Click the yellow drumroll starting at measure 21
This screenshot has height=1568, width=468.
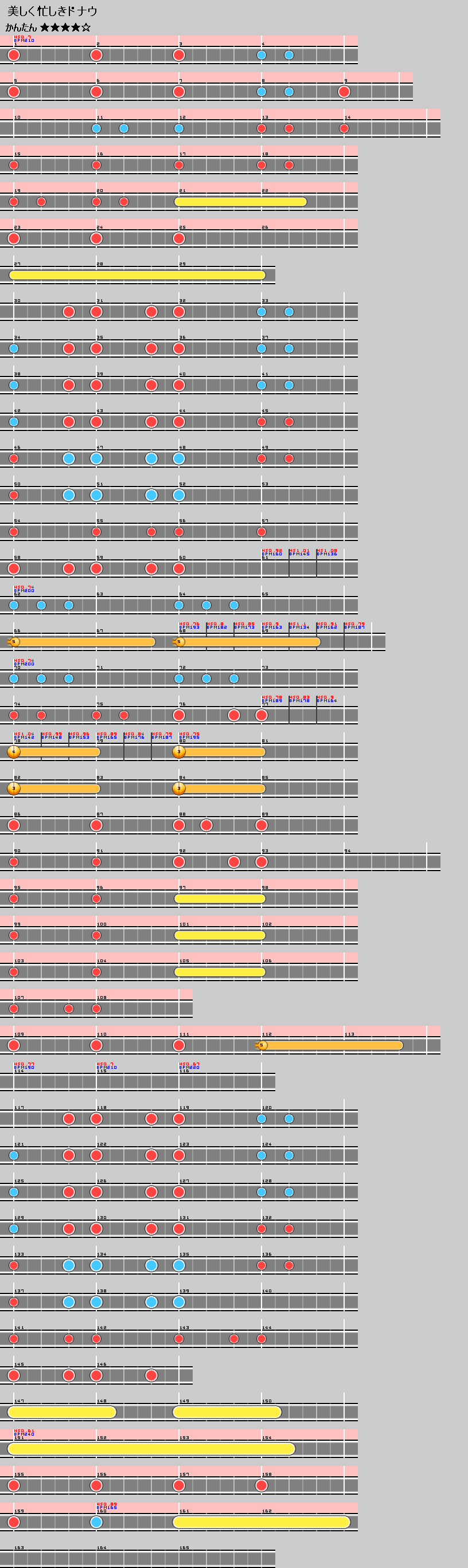click(241, 202)
